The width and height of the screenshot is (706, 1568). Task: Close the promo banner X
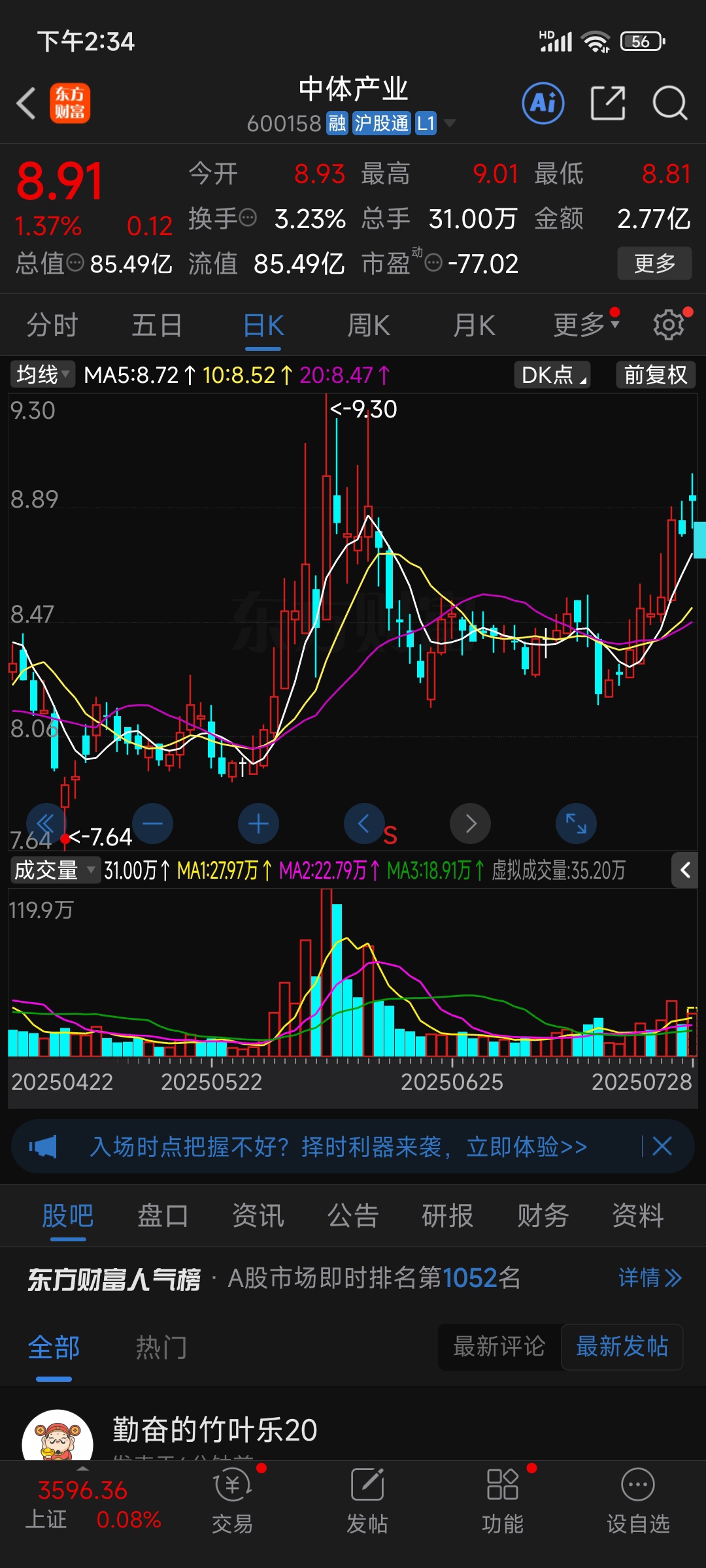click(662, 1146)
